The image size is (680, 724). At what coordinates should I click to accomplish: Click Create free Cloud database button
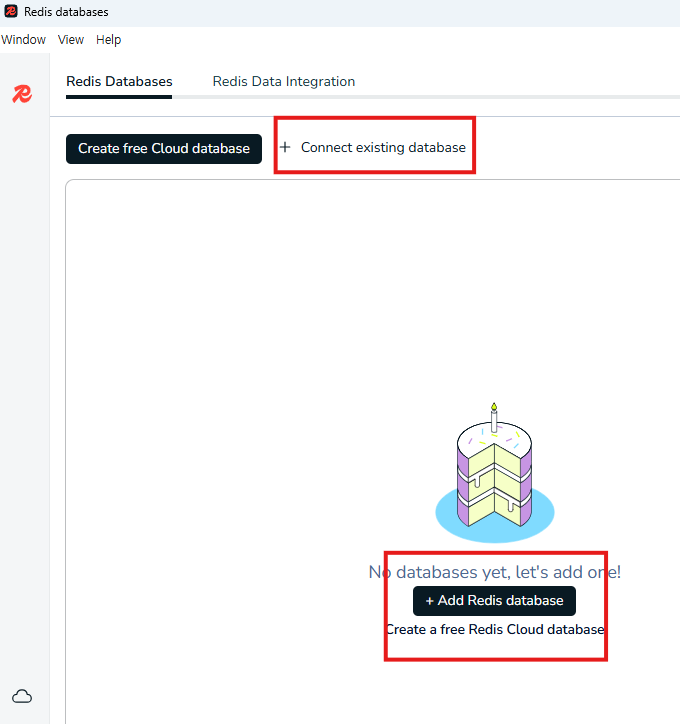tap(164, 149)
